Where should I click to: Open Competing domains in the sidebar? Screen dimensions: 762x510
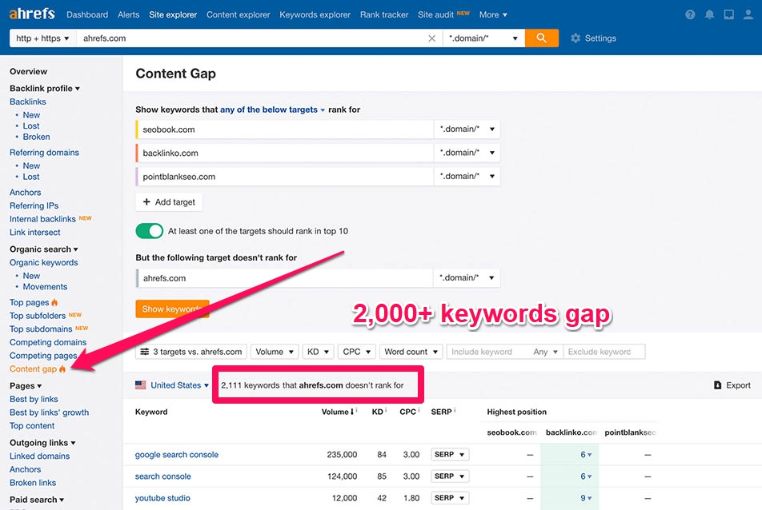[x=48, y=342]
